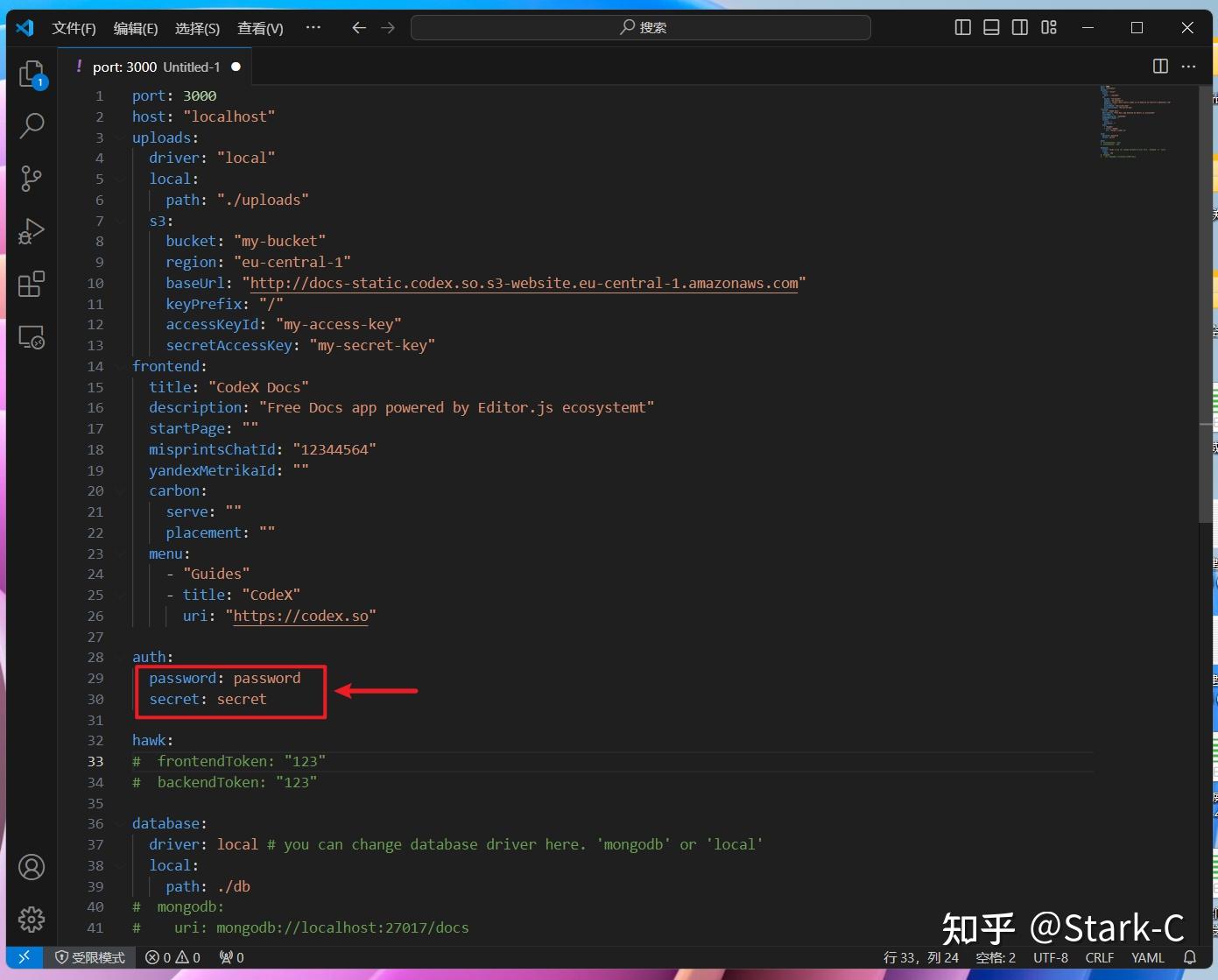
Task: Open the Accounts icon in activity bar
Action: pos(32,867)
